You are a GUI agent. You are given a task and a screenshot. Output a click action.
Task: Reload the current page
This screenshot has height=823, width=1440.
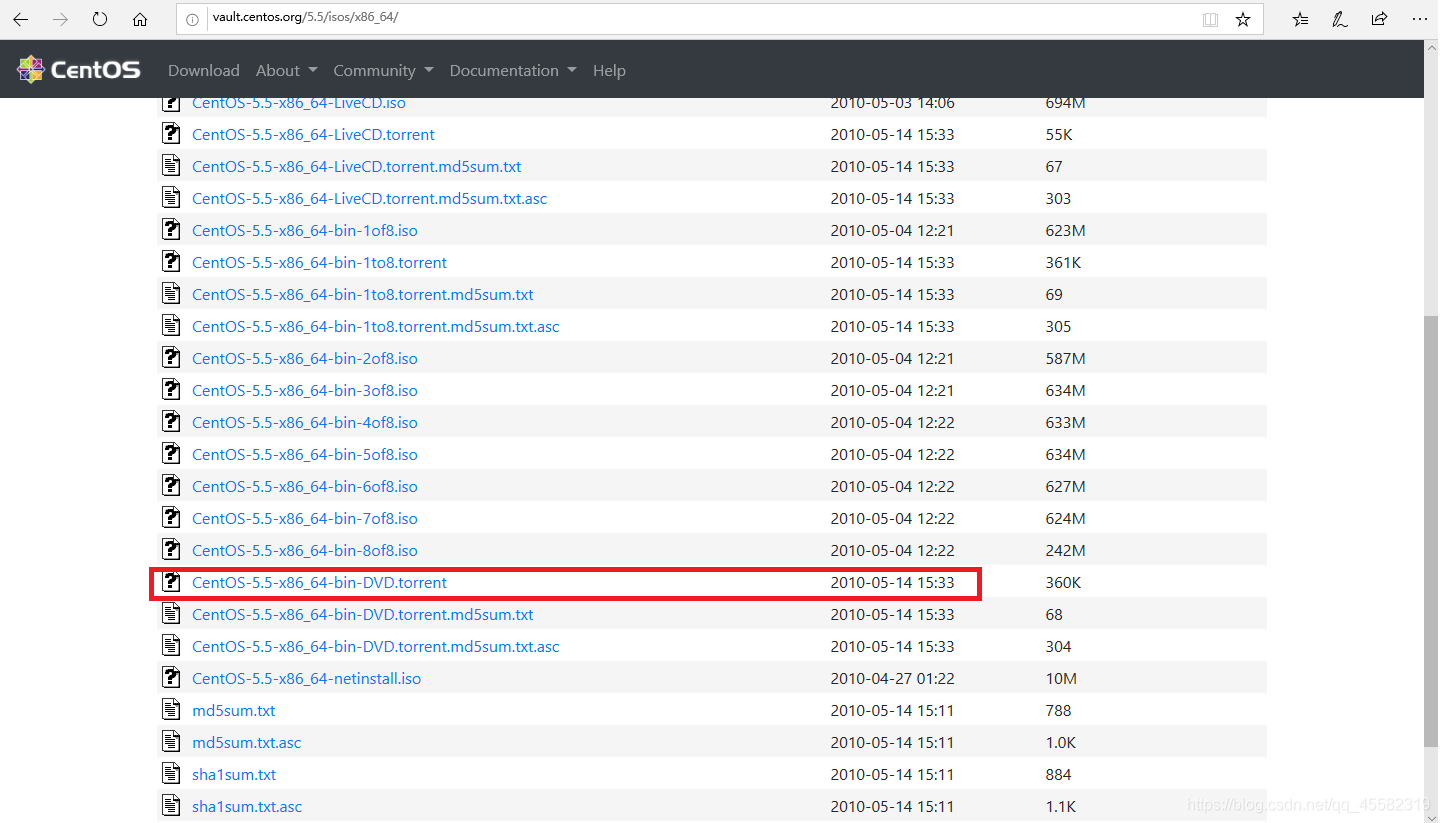tap(100, 19)
